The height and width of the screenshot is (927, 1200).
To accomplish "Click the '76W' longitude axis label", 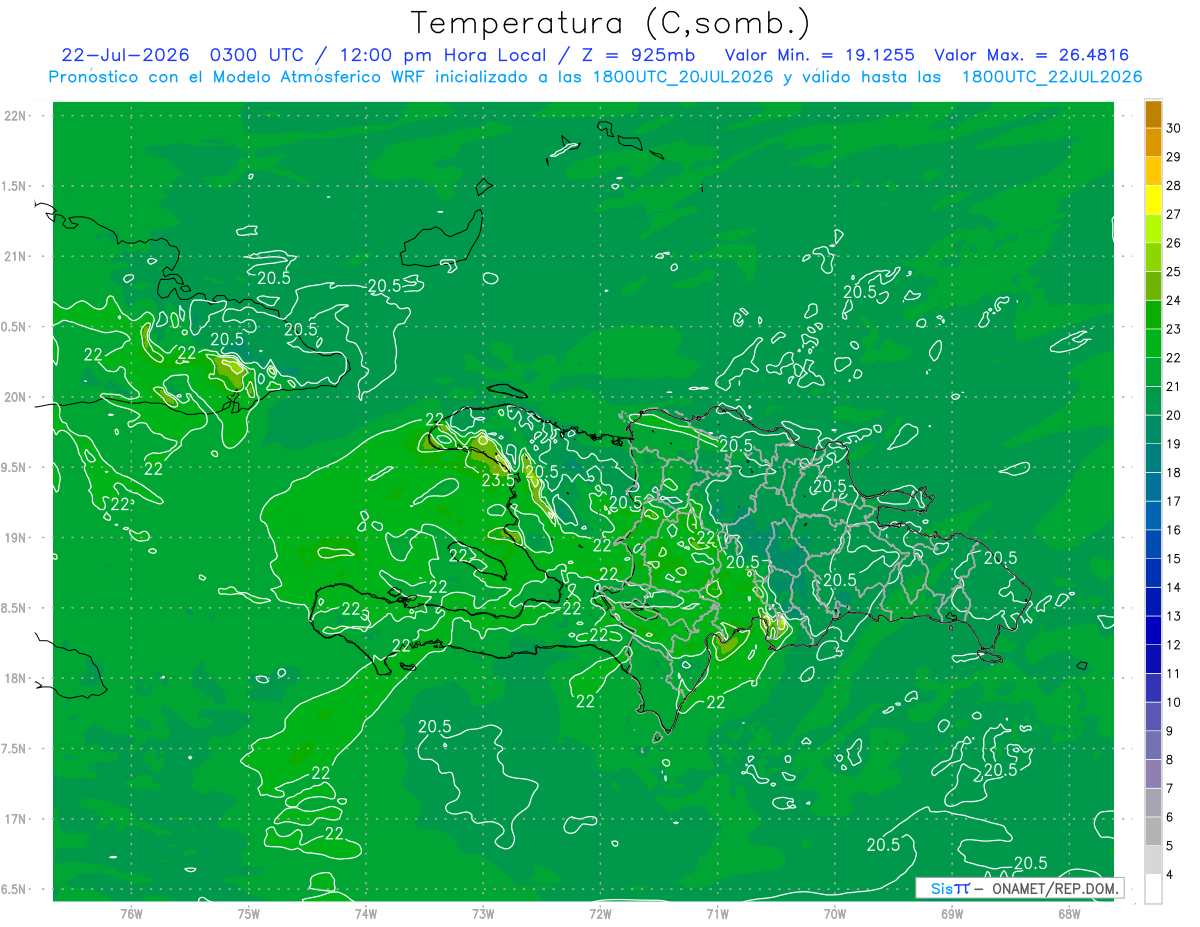I will (x=131, y=913).
